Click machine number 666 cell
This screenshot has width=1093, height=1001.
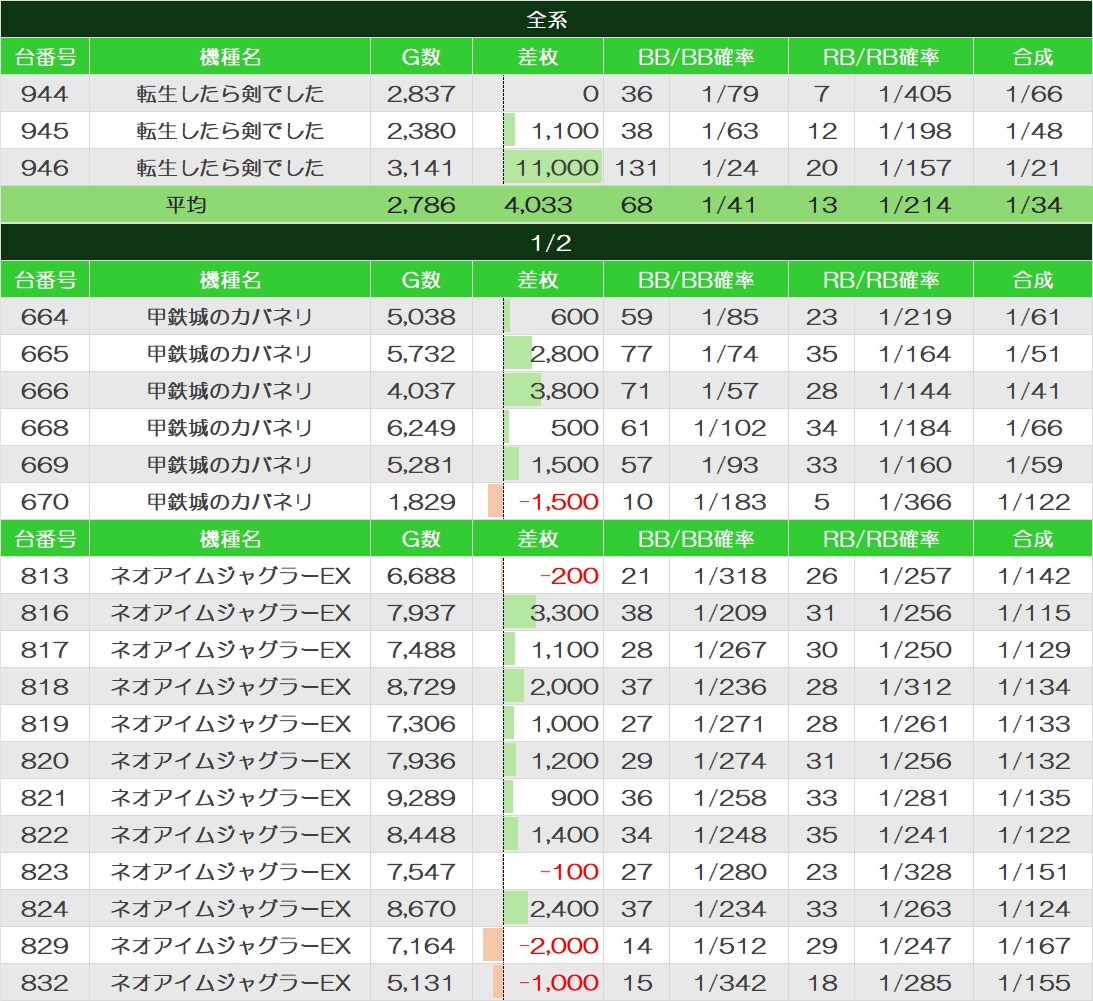[x=45, y=390]
